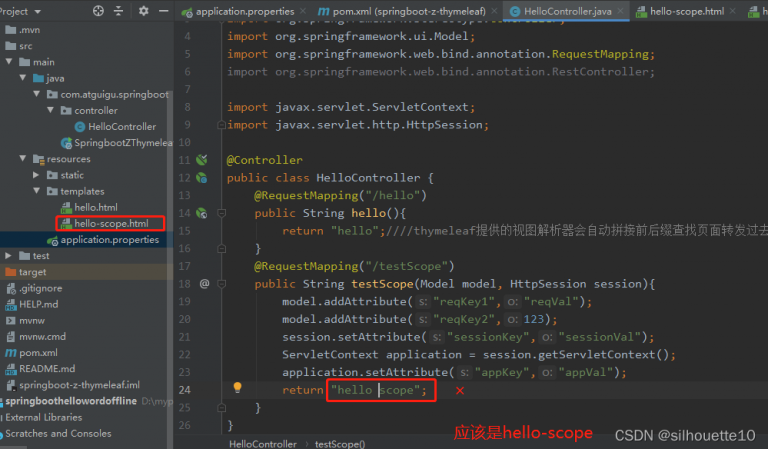Click the yellow intention lightbulb on line 24
The image size is (768, 449).
tap(238, 388)
